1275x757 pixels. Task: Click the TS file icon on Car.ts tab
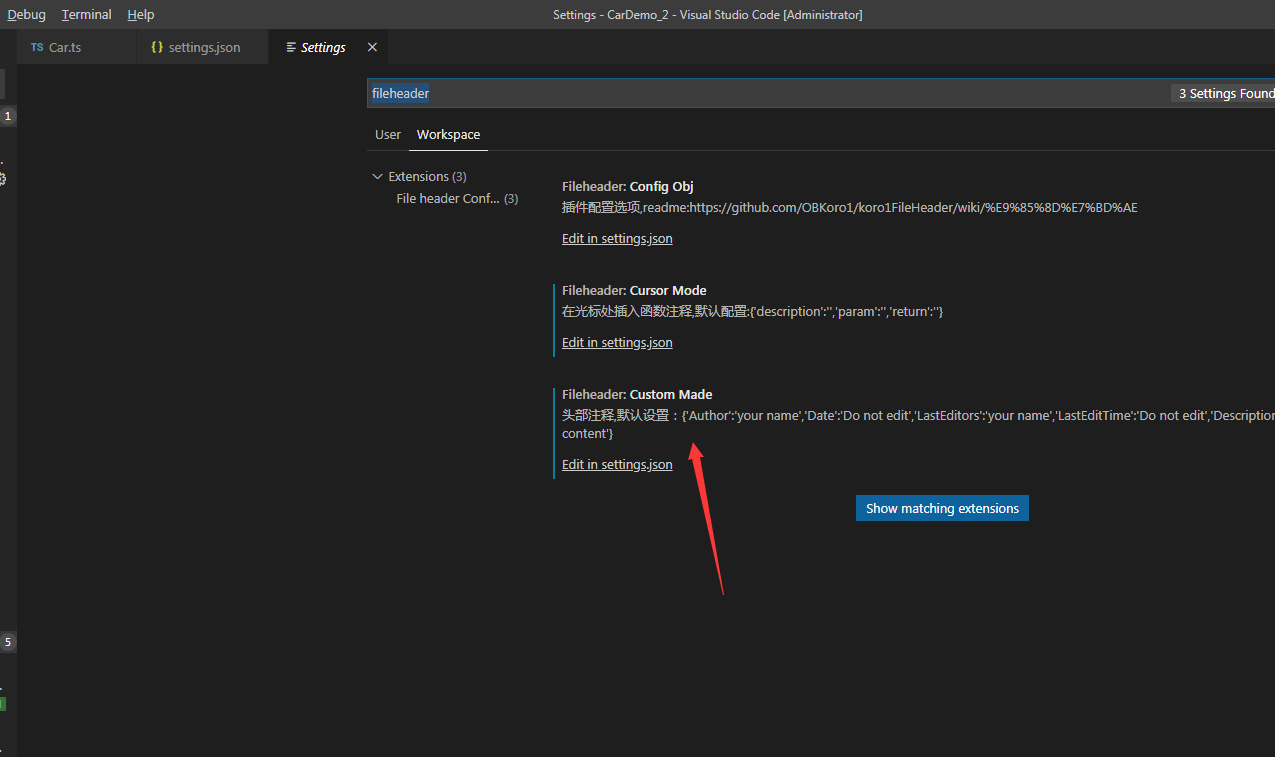click(37, 47)
